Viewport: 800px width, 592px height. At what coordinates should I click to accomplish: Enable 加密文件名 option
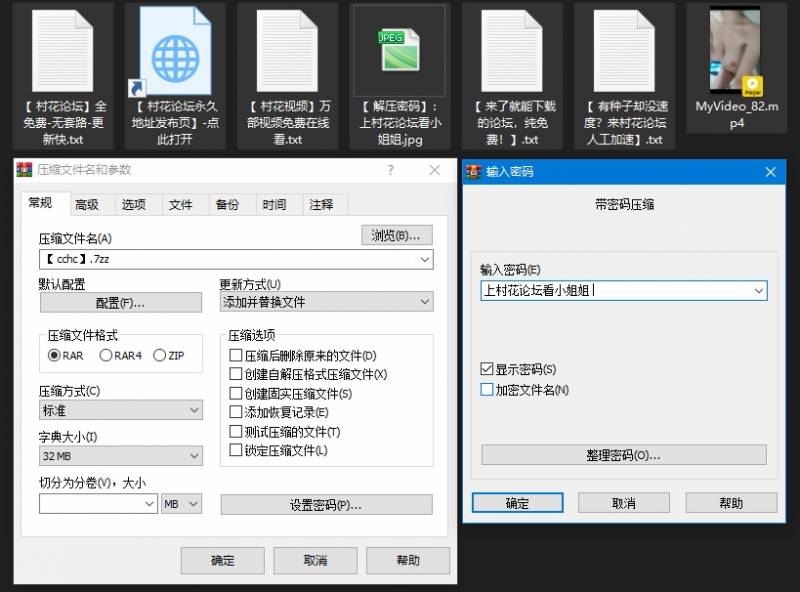484,389
